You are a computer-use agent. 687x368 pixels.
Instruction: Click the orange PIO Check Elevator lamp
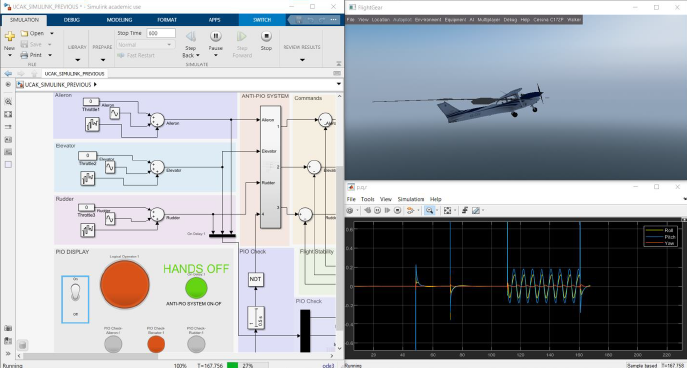point(156,344)
